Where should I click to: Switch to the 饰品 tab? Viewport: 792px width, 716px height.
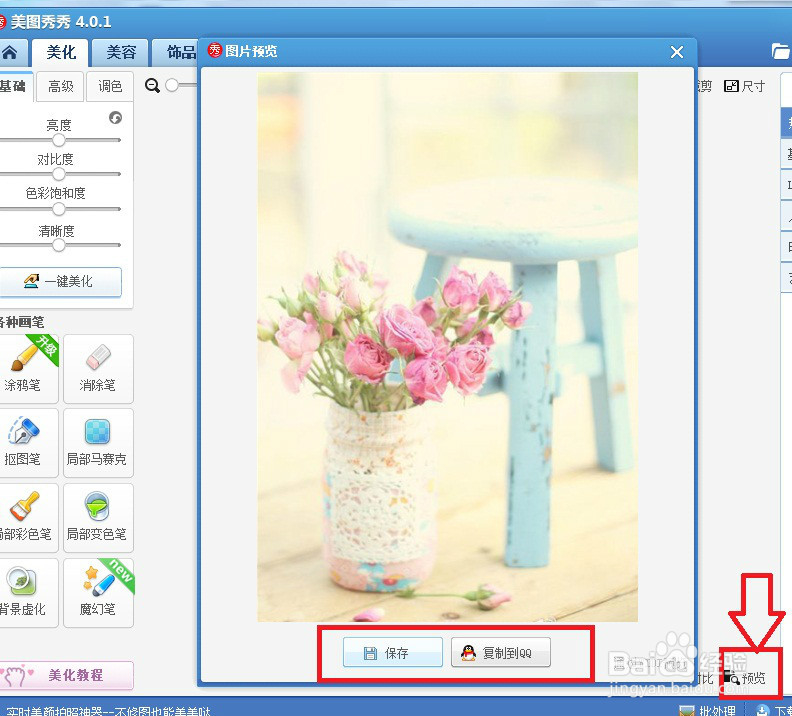point(176,53)
